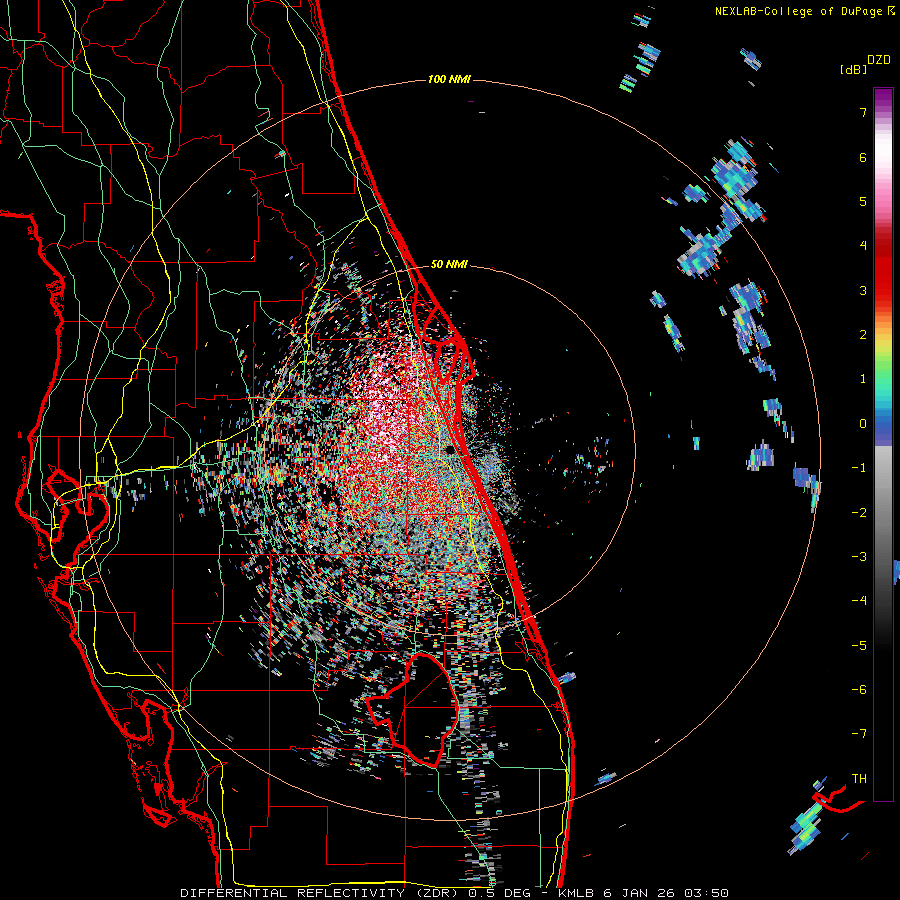Click the NEXLAB-College of DuPage title text
The width and height of the screenshot is (900, 900).
pyautogui.click(x=798, y=11)
